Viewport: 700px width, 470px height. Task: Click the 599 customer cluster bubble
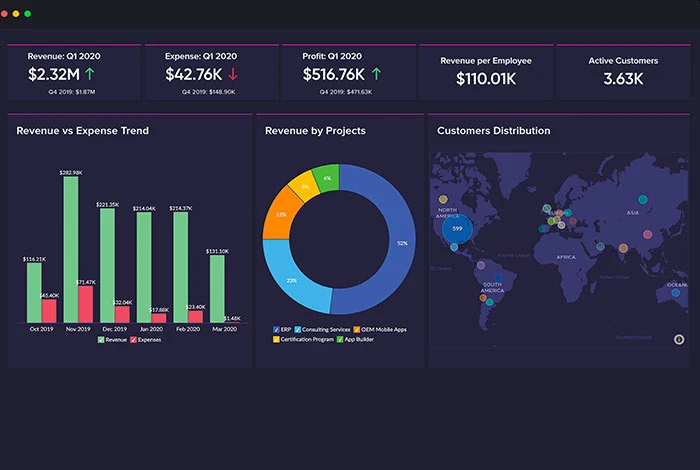pos(457,229)
